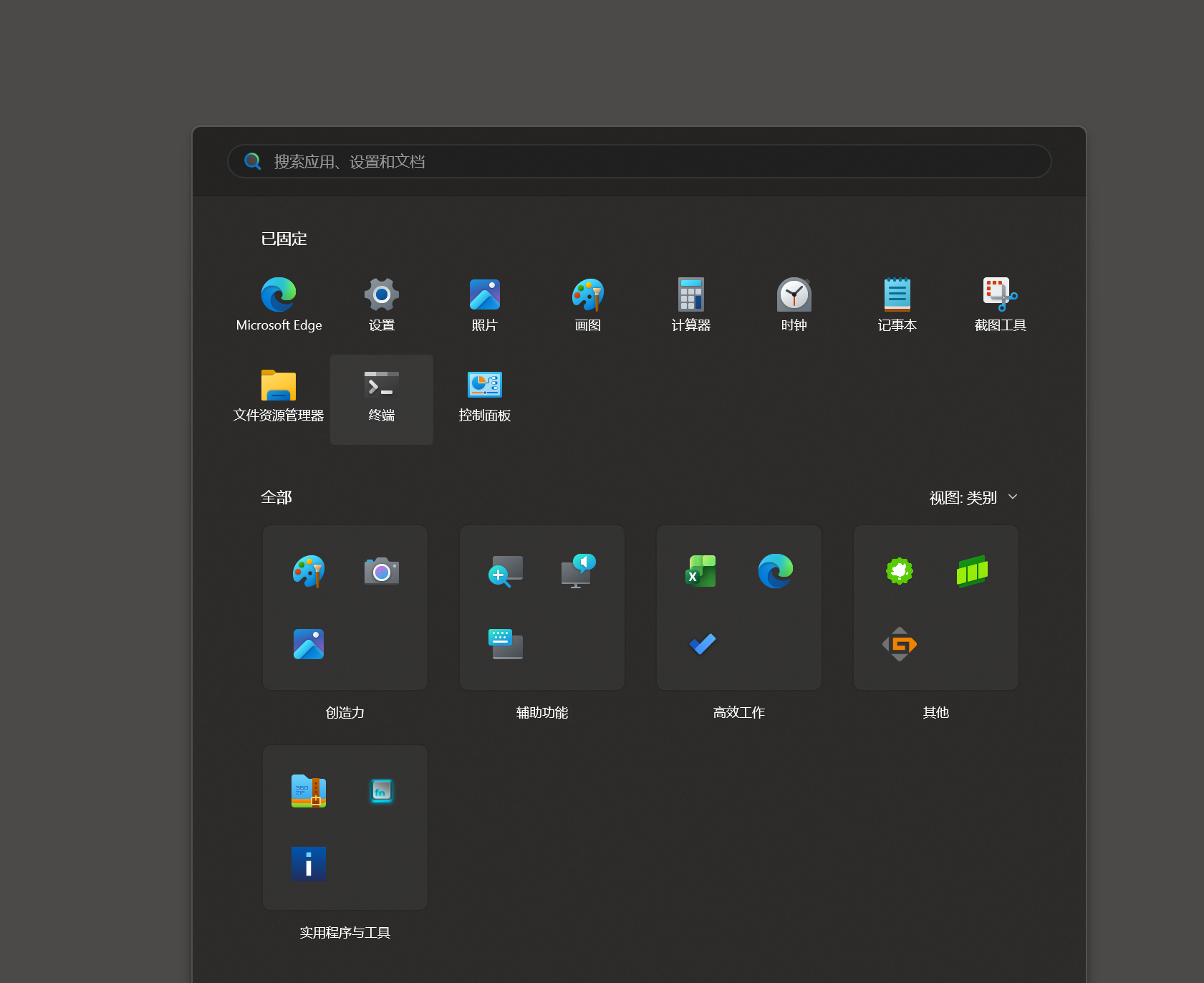This screenshot has width=1204, height=983.
Task: Open the Magnifier icon in 辅助功能 group
Action: click(506, 572)
